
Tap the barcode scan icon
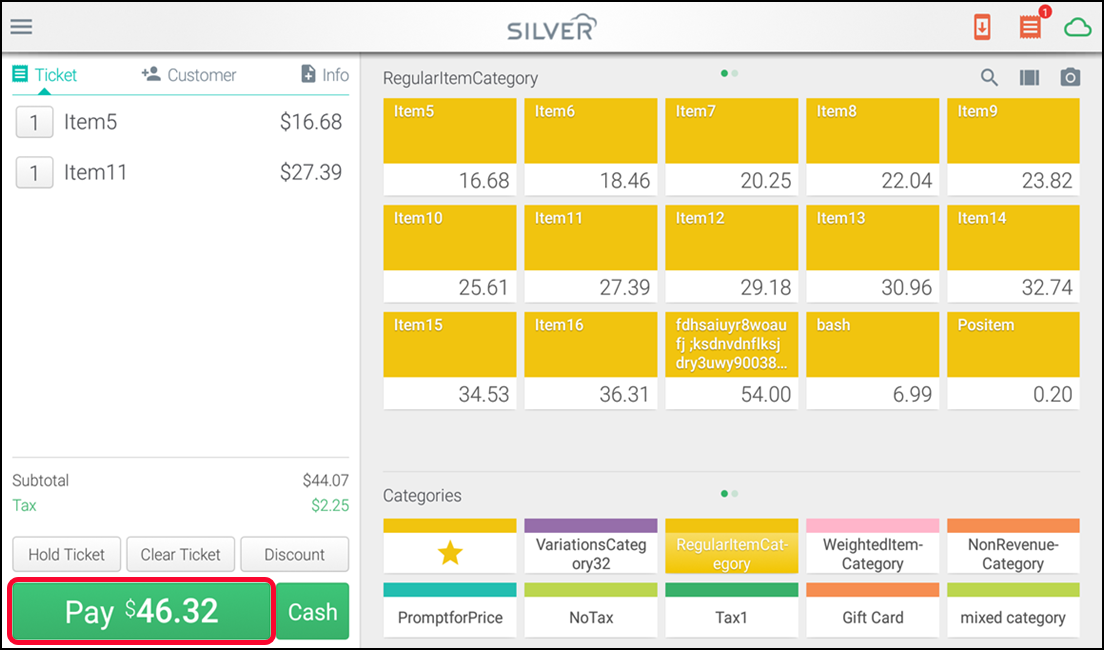(1029, 77)
